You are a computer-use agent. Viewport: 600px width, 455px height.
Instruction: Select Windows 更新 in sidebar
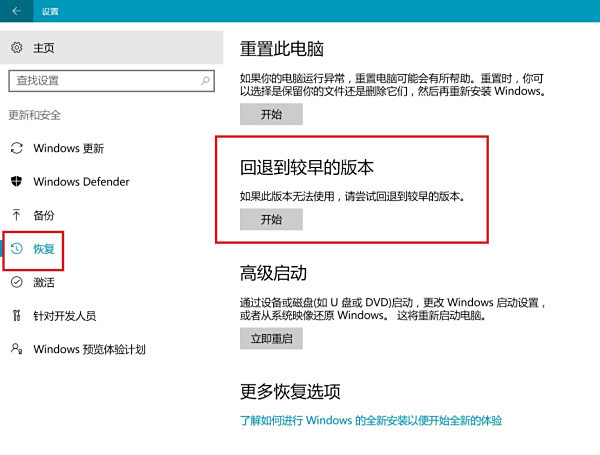pyautogui.click(x=111, y=148)
